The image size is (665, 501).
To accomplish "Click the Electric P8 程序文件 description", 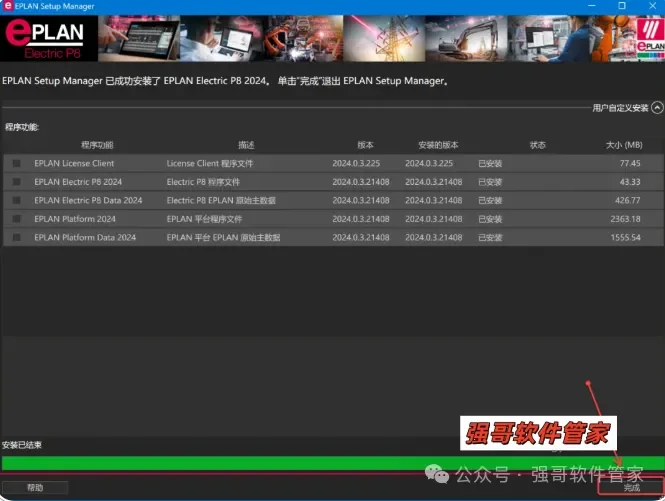I will pyautogui.click(x=203, y=182).
